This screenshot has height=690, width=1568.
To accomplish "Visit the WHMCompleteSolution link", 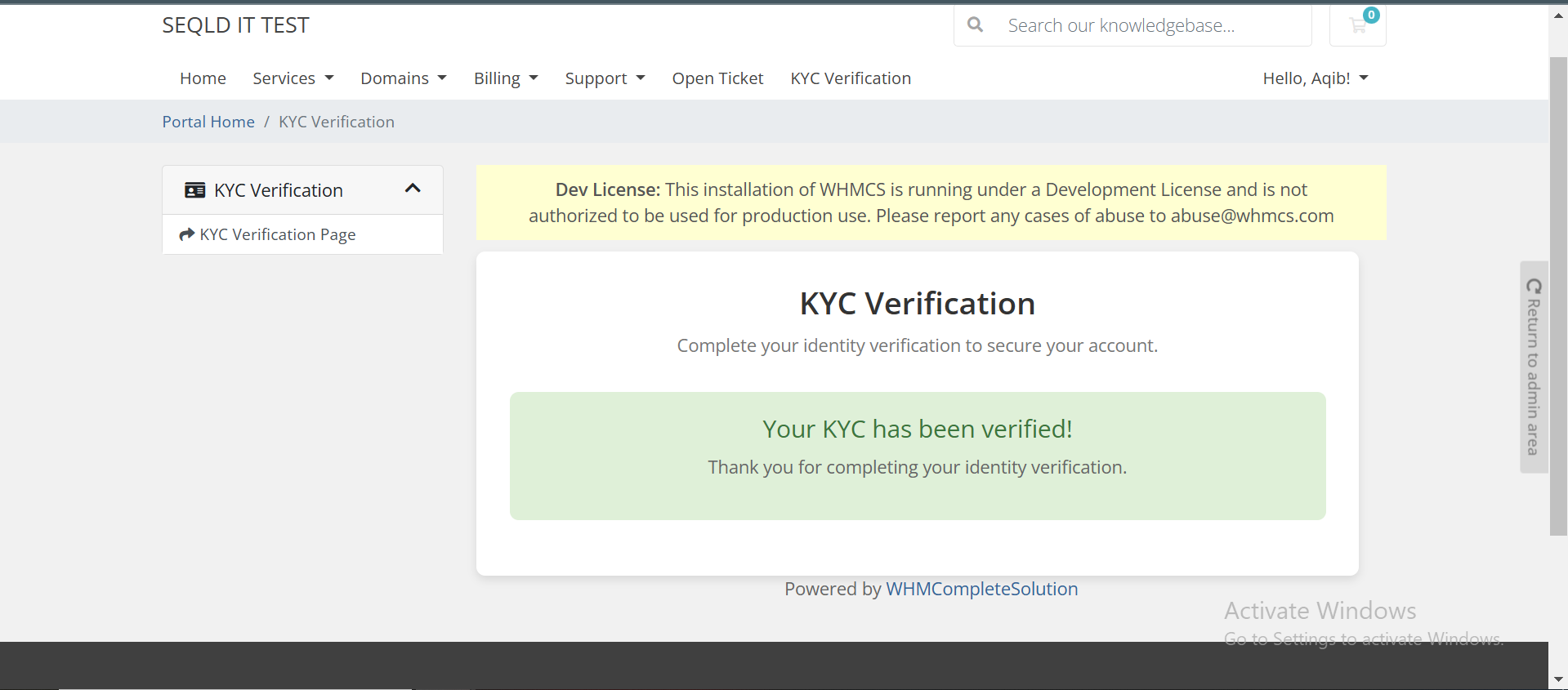I will click(982, 589).
